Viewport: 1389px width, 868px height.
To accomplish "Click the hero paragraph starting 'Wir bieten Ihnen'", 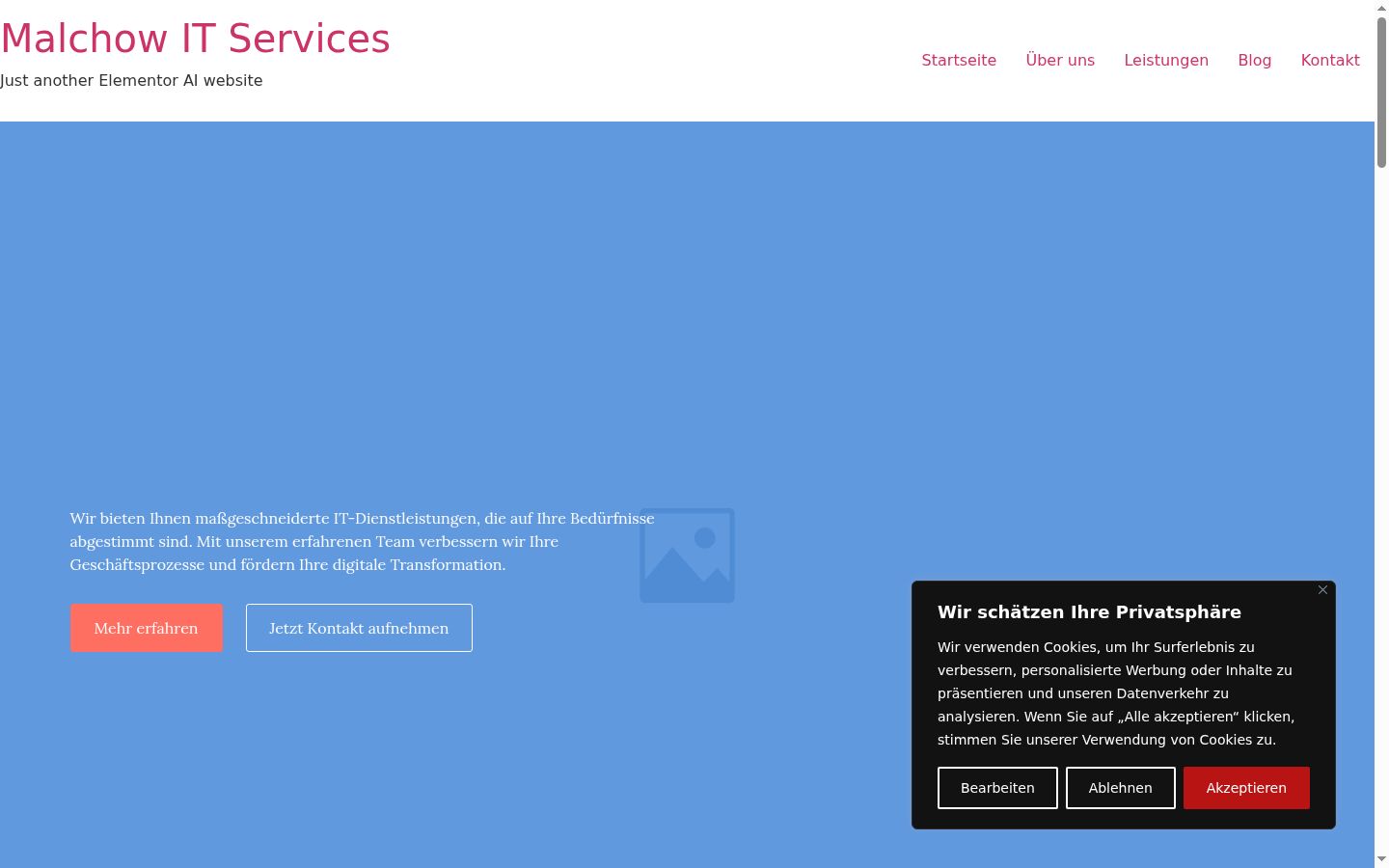I will [362, 542].
